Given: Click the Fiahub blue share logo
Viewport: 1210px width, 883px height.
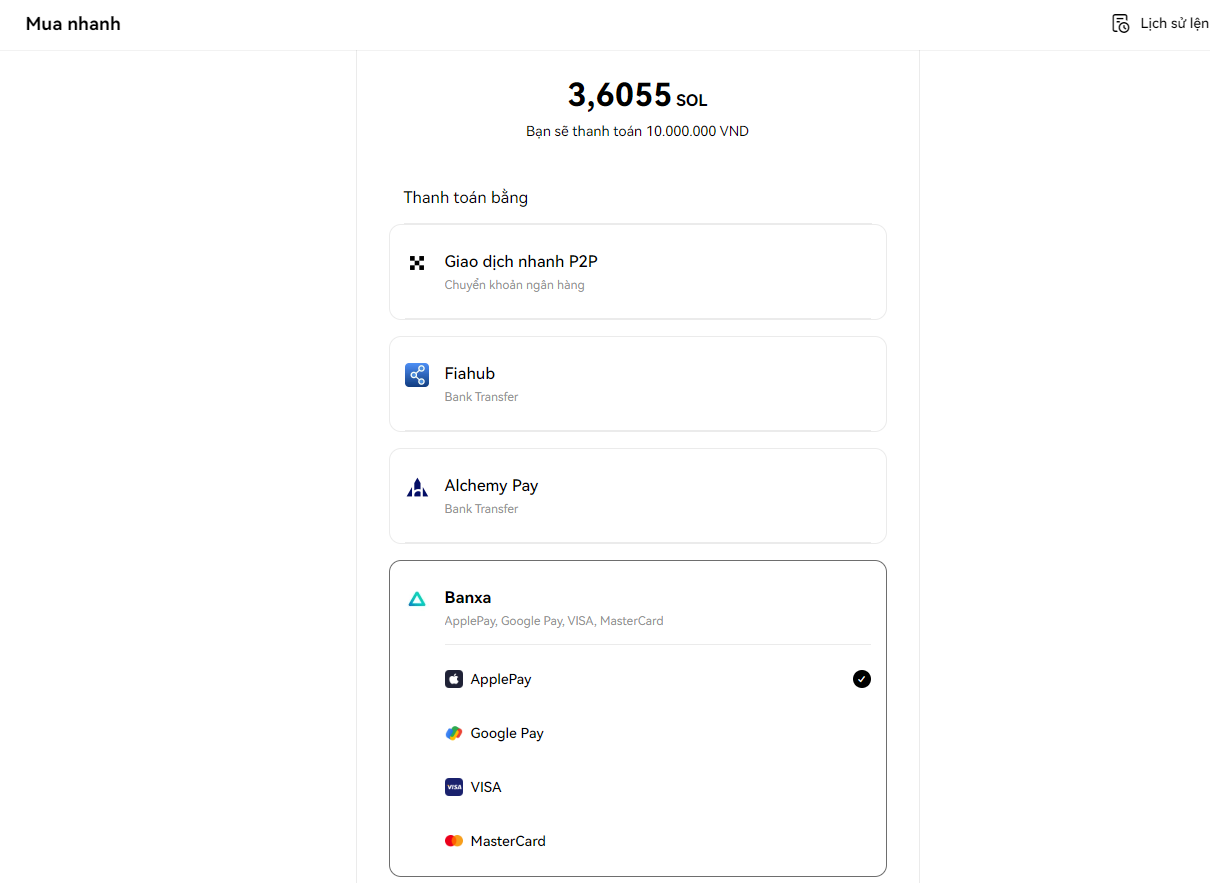Looking at the screenshot, I should pyautogui.click(x=417, y=375).
